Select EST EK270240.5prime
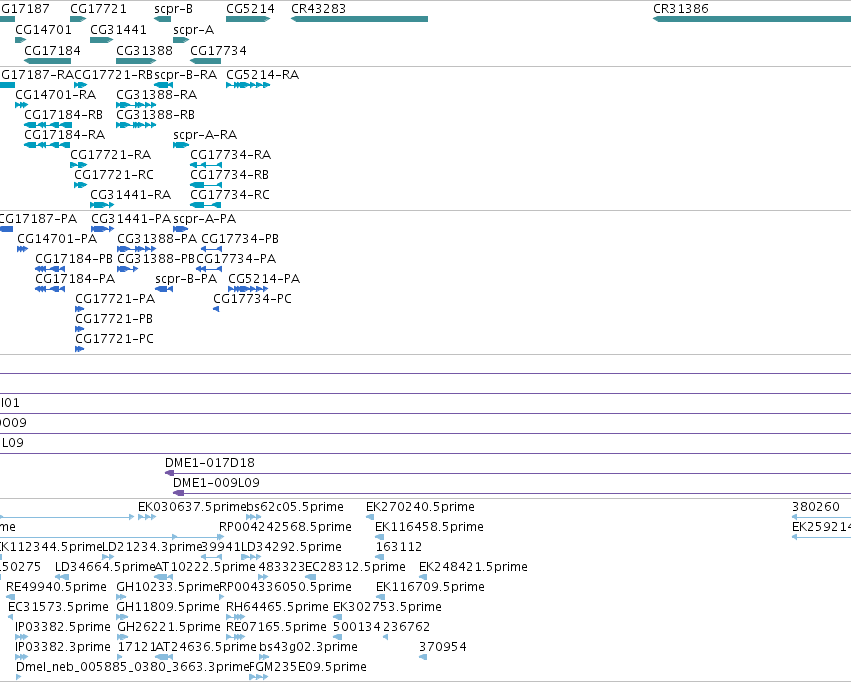 [371, 517]
